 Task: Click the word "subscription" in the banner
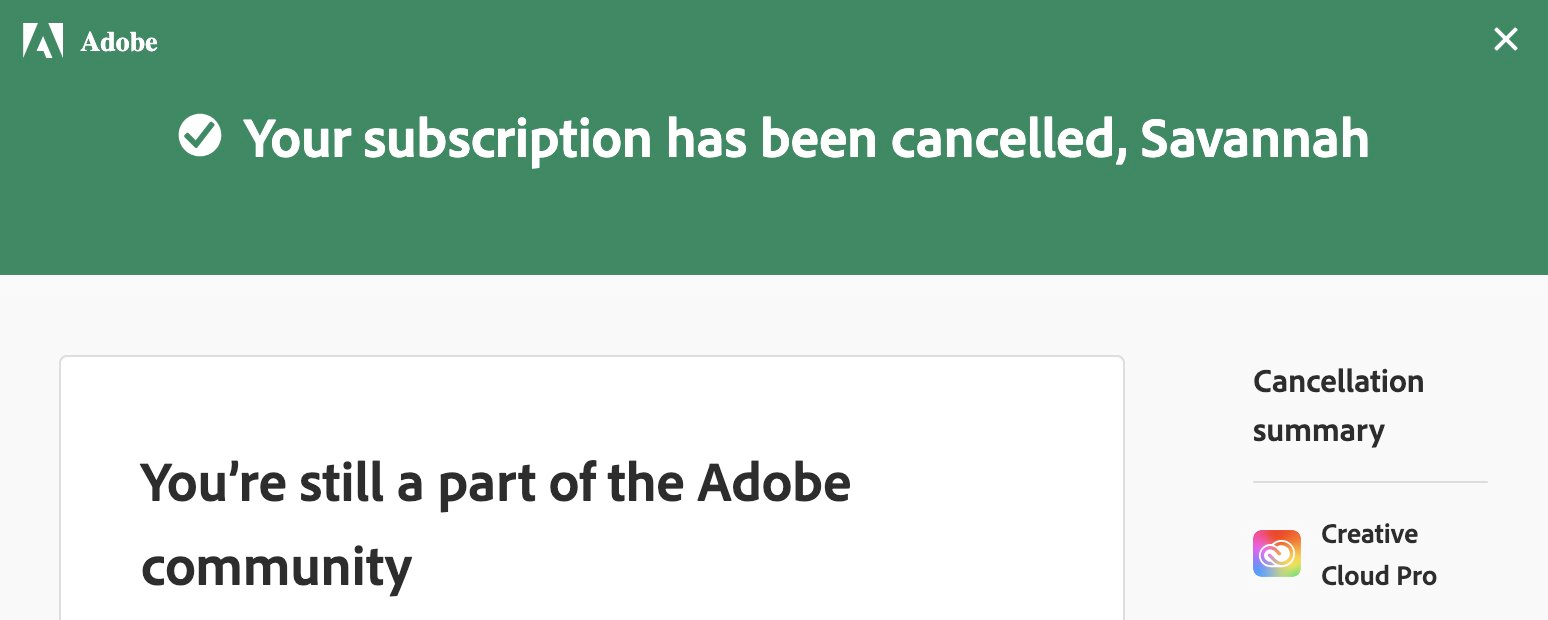507,138
